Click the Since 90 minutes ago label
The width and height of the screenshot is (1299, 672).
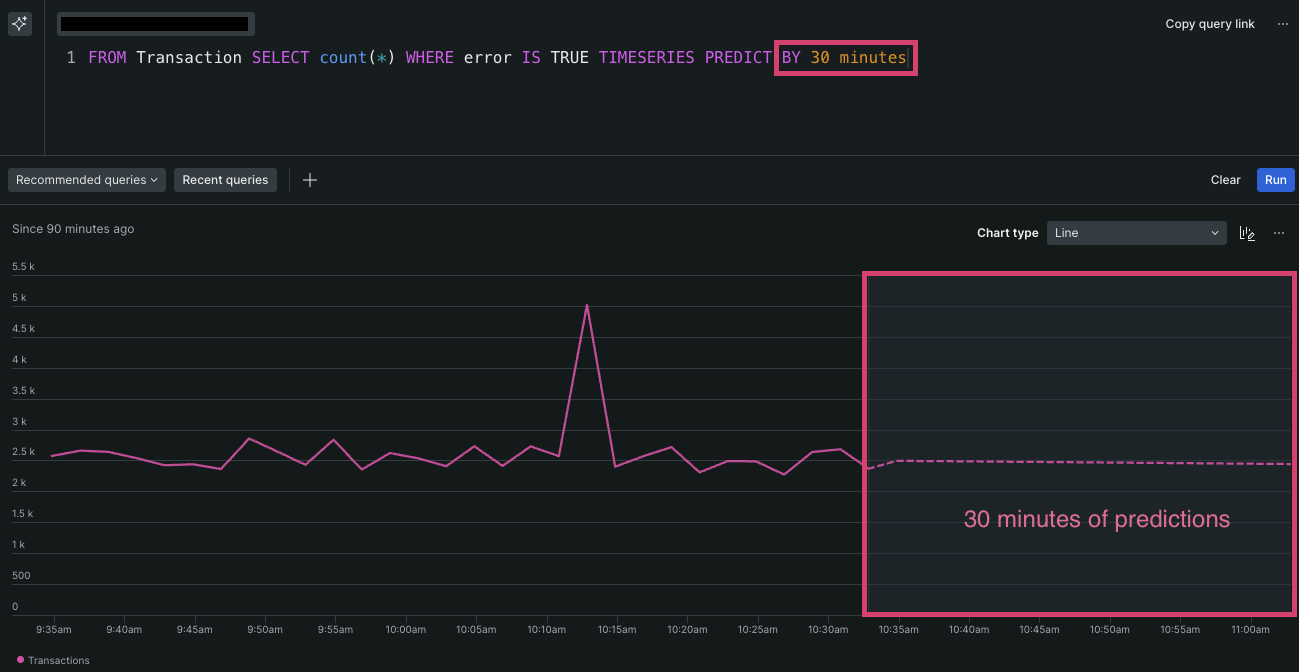click(73, 229)
